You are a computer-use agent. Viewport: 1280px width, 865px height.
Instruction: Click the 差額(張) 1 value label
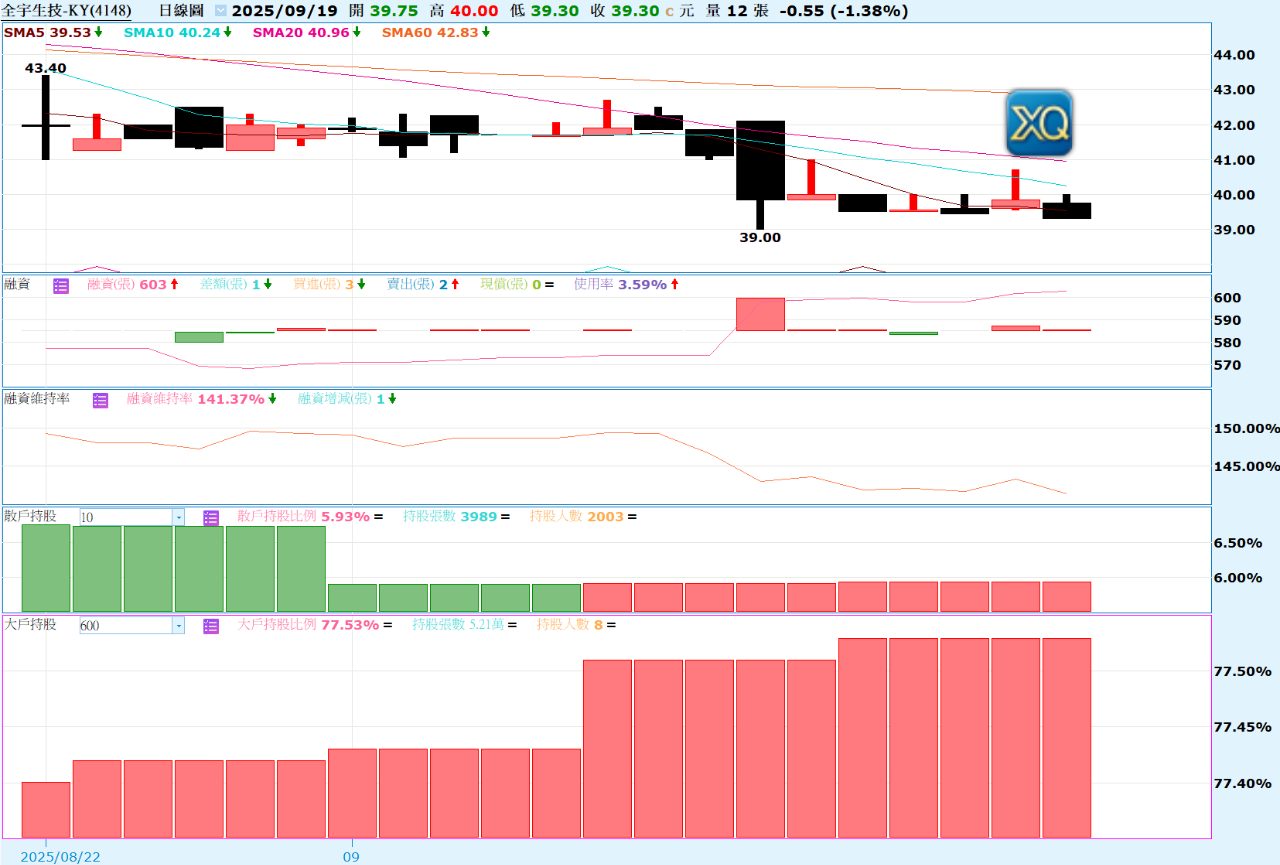point(236,285)
